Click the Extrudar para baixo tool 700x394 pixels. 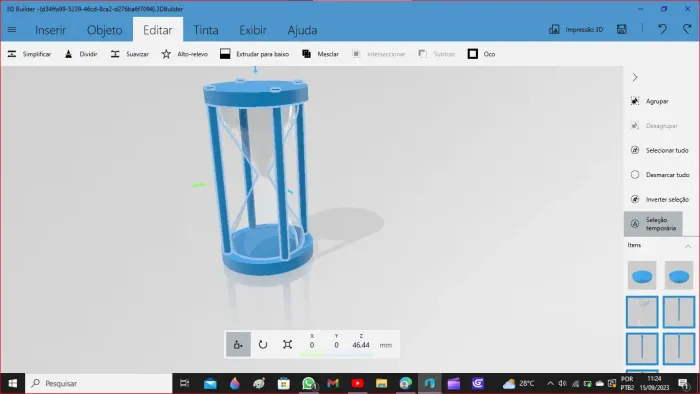(254, 54)
